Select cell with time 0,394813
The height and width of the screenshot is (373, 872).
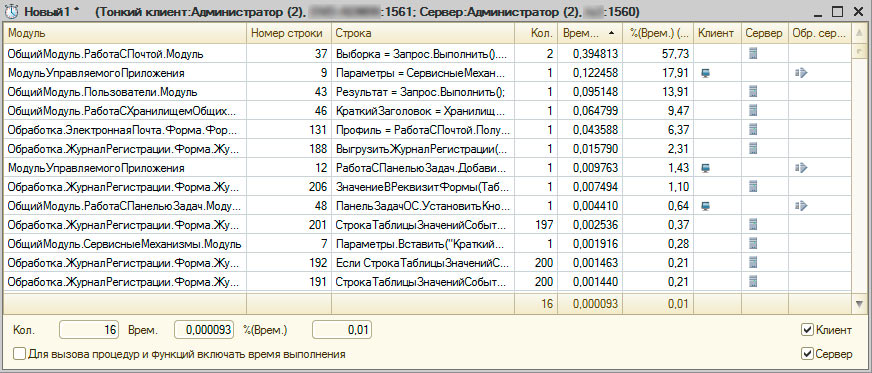click(590, 54)
